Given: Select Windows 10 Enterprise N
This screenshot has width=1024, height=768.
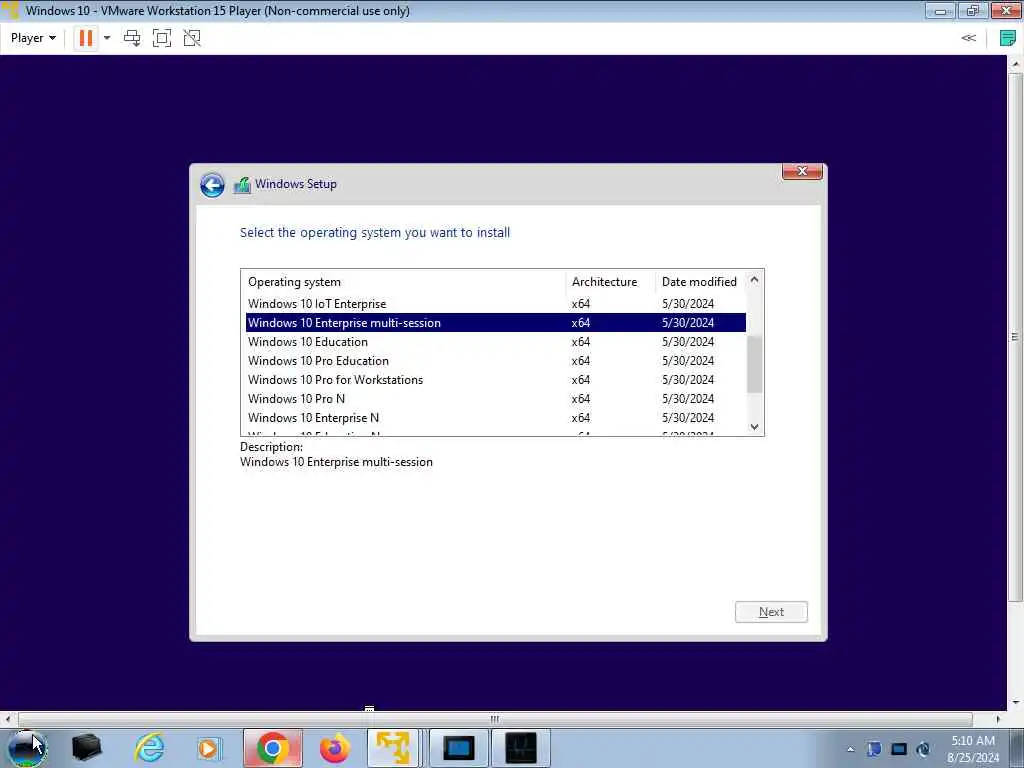Looking at the screenshot, I should (x=496, y=417).
